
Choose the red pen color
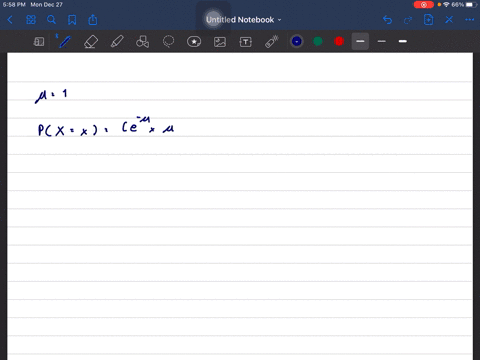click(339, 41)
